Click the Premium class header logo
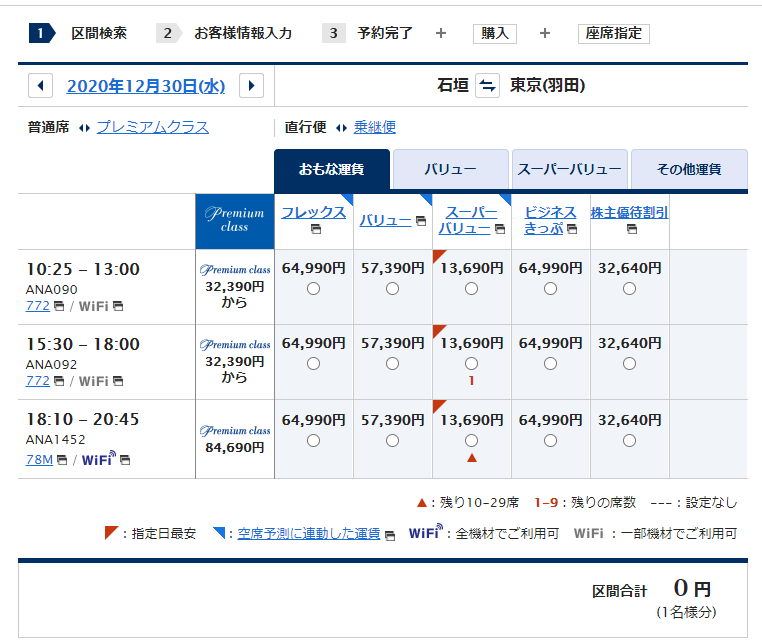The width and height of the screenshot is (762, 644). point(235,221)
